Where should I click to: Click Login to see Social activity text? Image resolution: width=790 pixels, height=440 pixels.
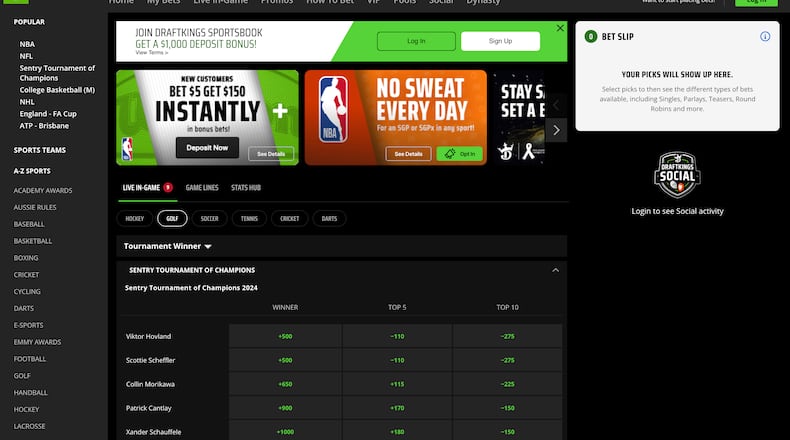[x=677, y=211]
